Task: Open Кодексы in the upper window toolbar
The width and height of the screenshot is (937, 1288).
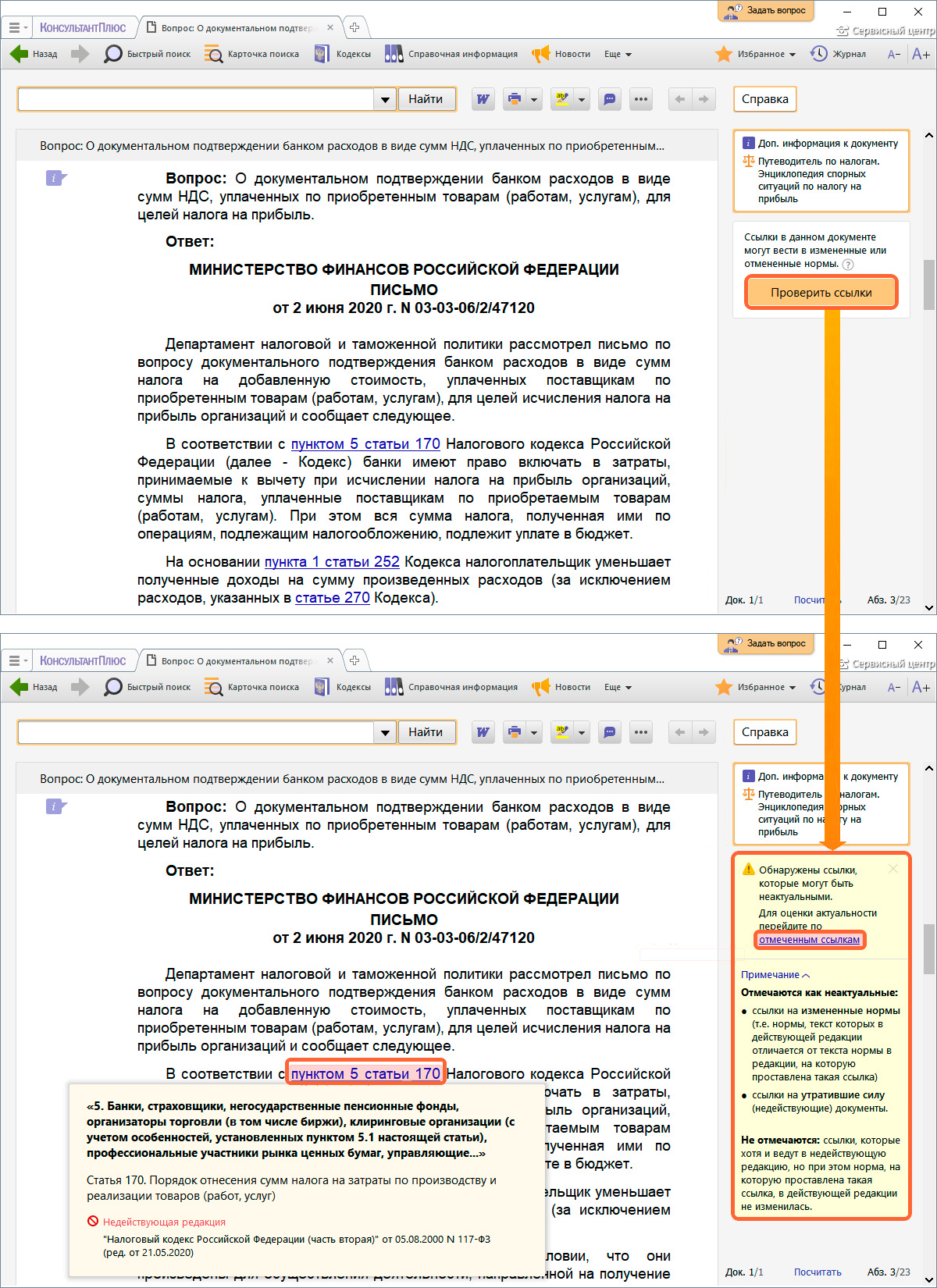Action: (x=342, y=54)
